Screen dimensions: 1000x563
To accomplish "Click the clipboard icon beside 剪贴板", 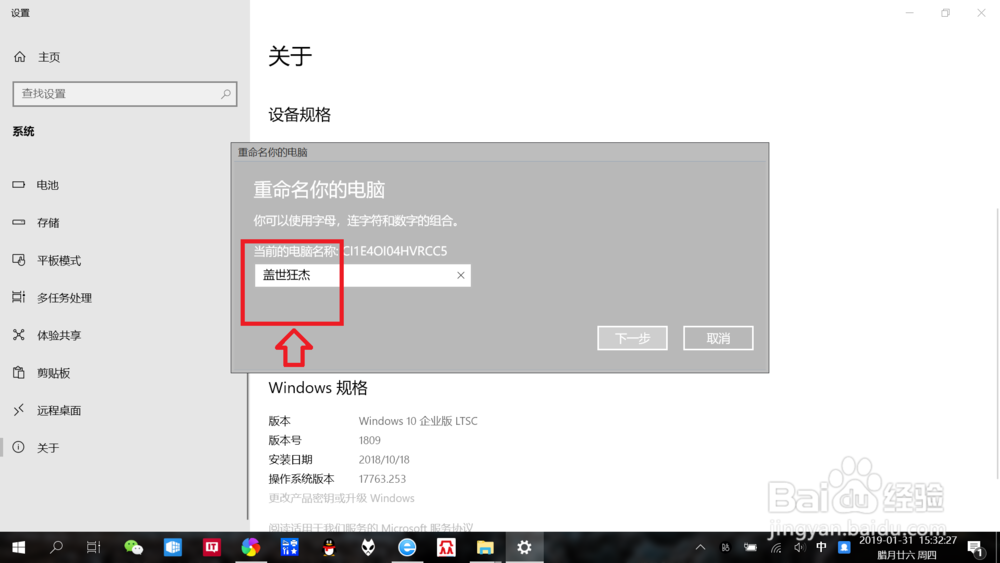I will tap(18, 372).
